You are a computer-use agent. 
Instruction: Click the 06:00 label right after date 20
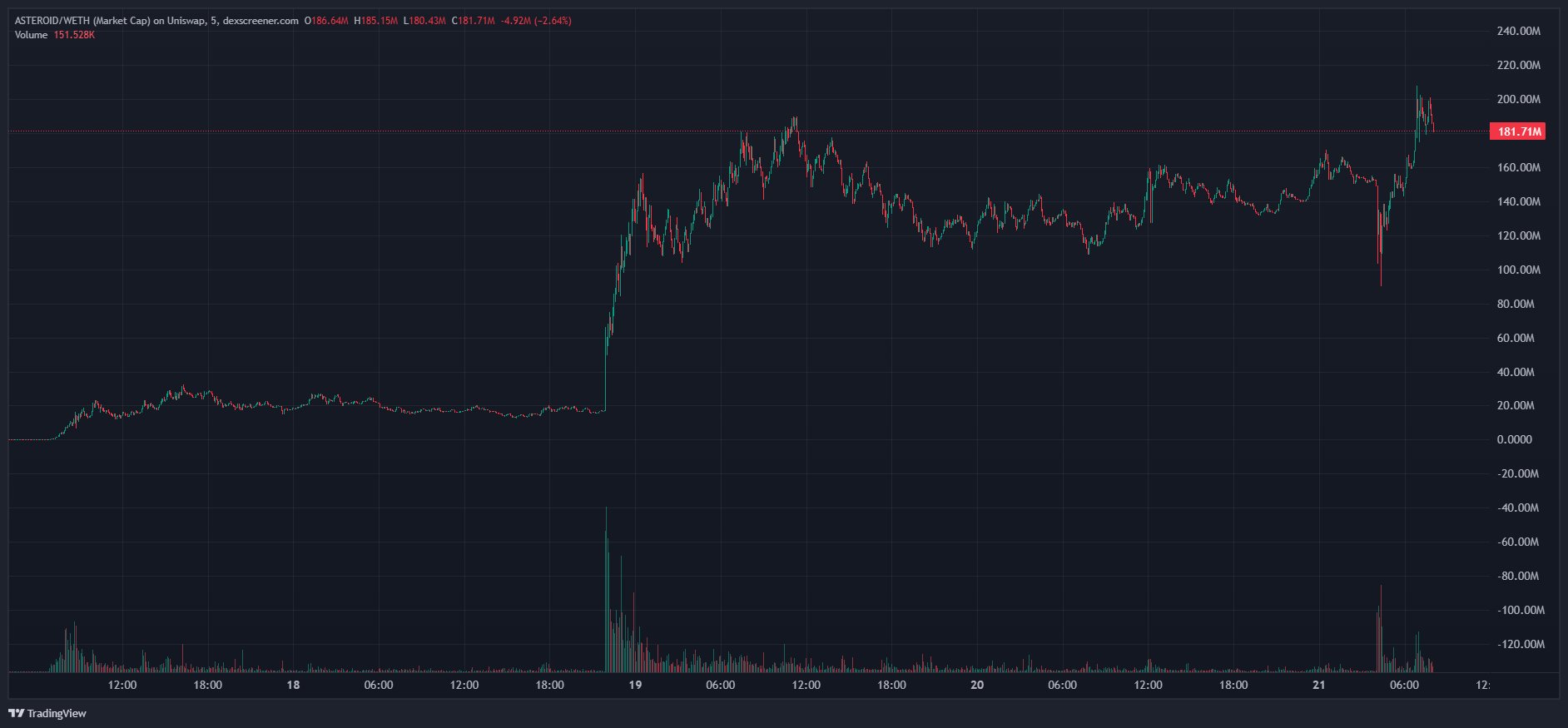click(x=1063, y=685)
